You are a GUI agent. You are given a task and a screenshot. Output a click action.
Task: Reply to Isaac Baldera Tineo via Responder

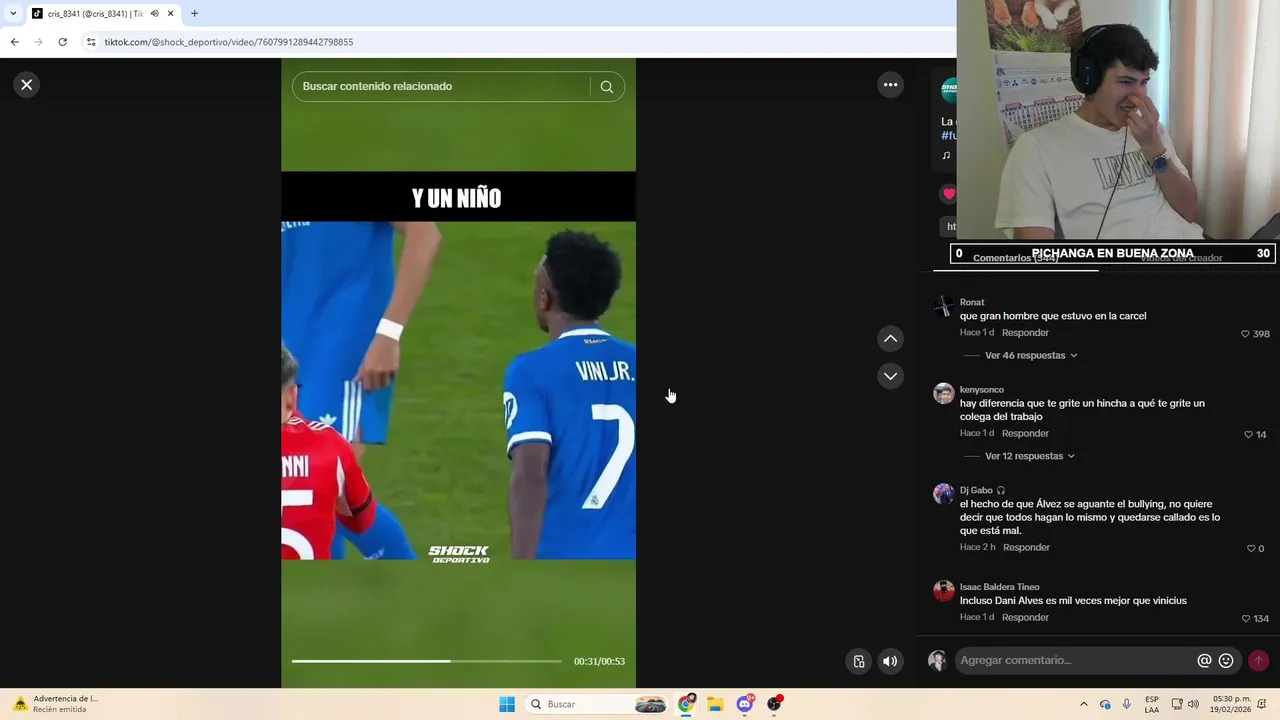click(1025, 618)
